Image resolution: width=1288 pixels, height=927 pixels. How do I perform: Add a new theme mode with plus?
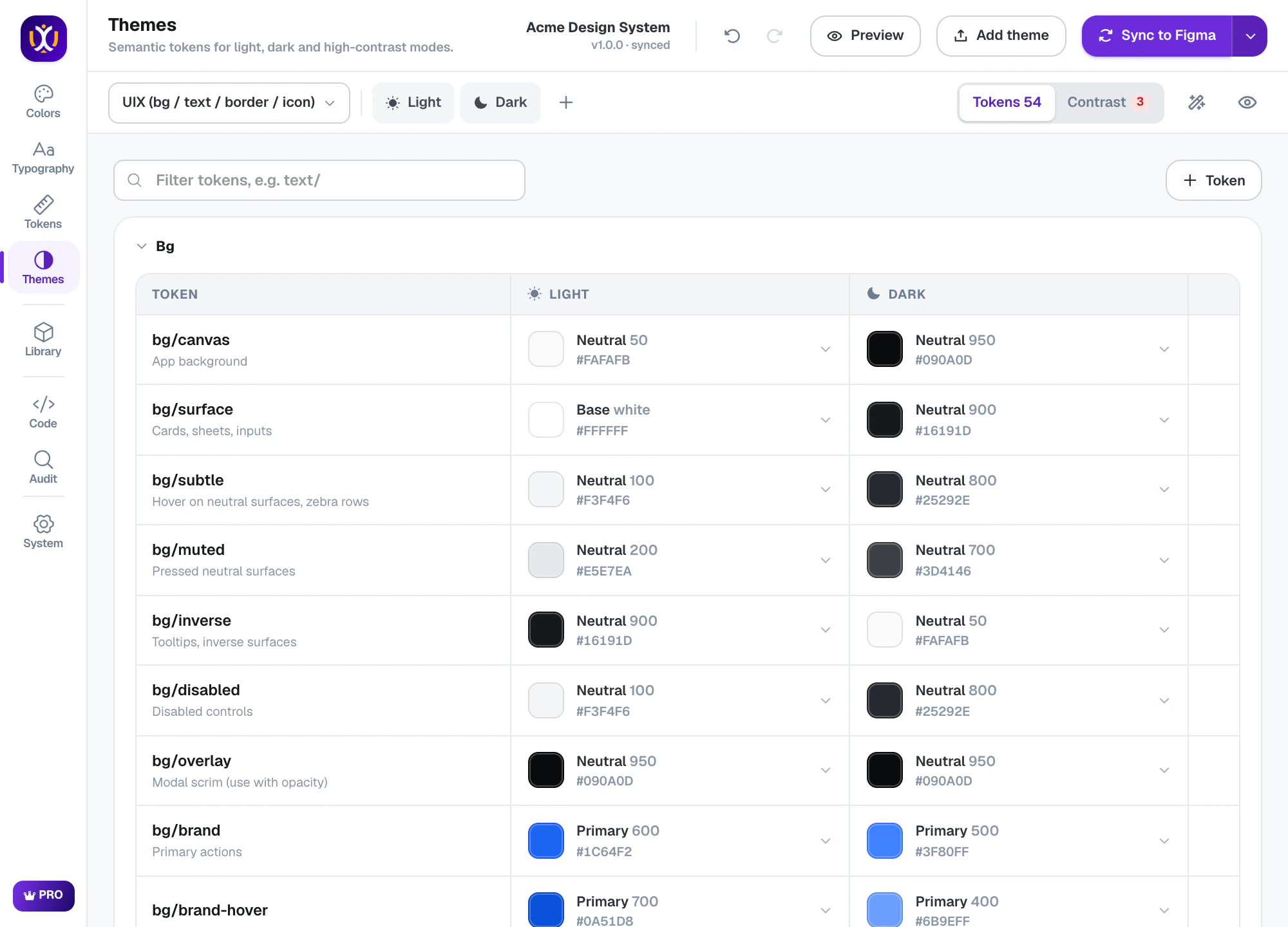pos(566,102)
